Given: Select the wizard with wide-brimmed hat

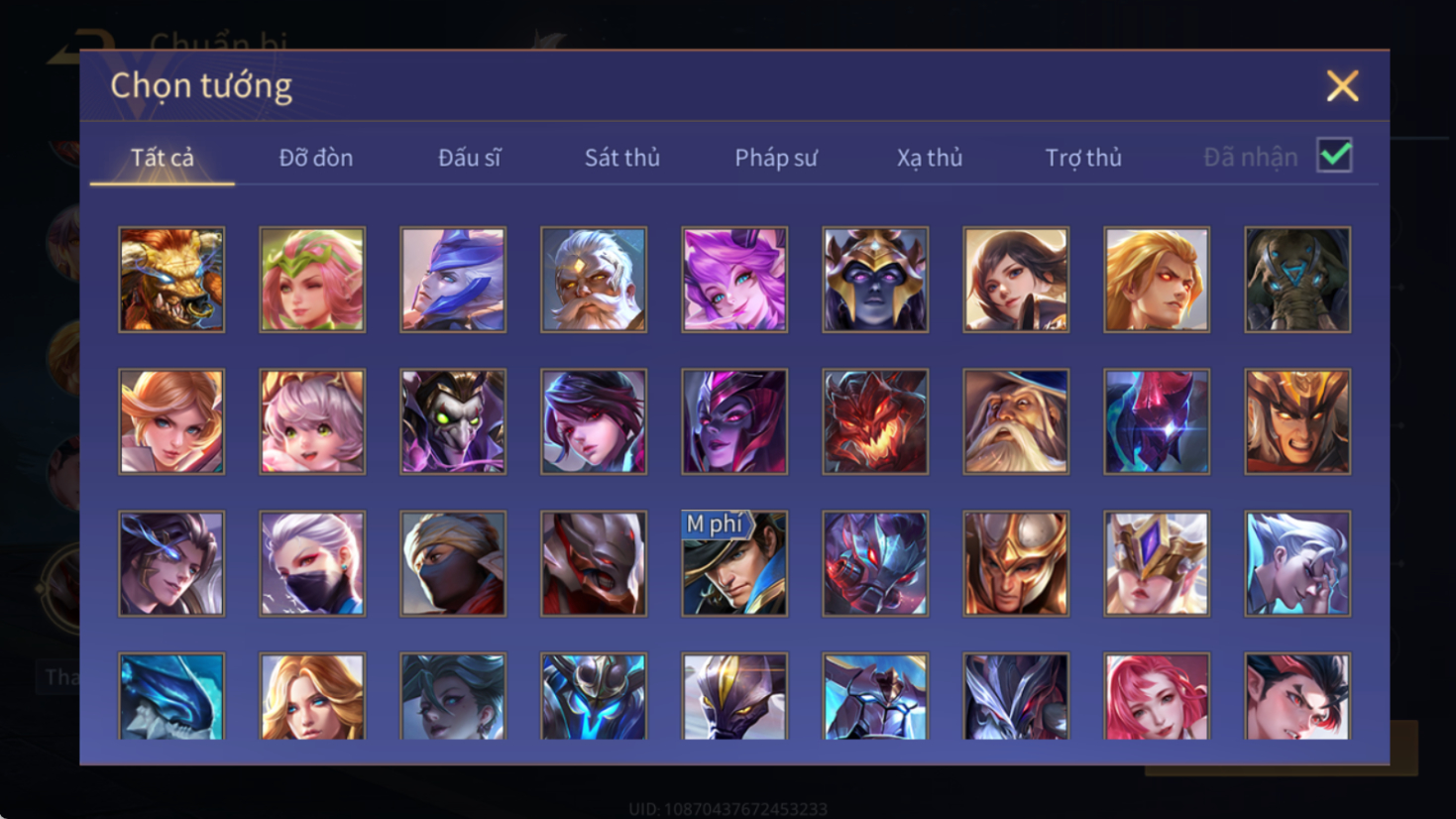Looking at the screenshot, I should [x=1016, y=421].
